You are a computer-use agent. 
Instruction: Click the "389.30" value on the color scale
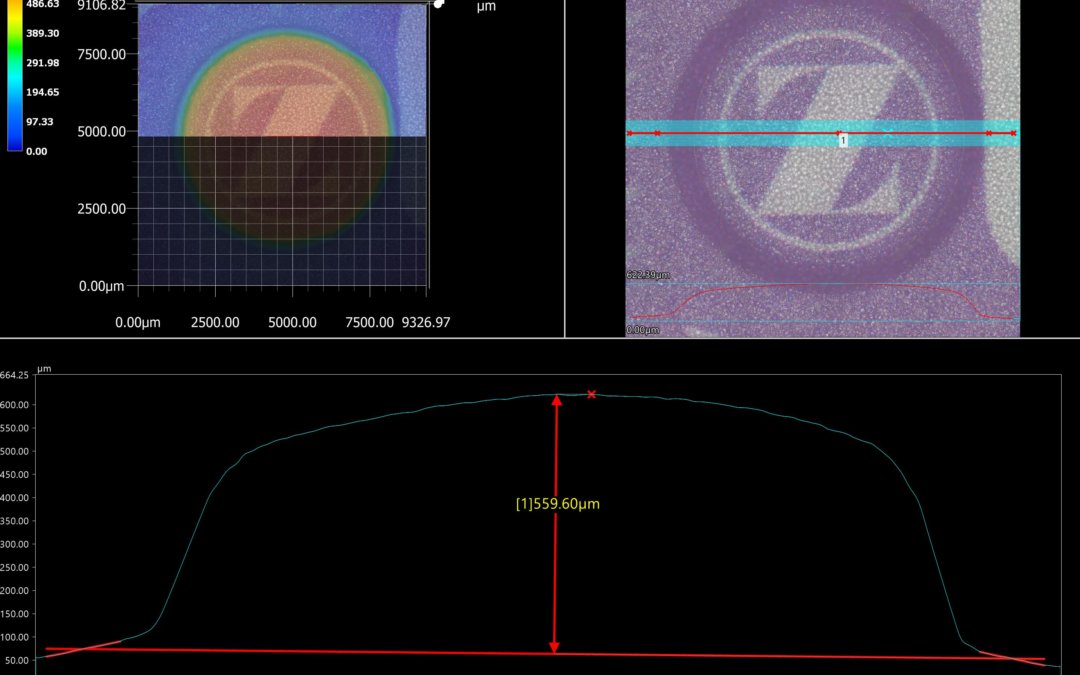click(43, 33)
